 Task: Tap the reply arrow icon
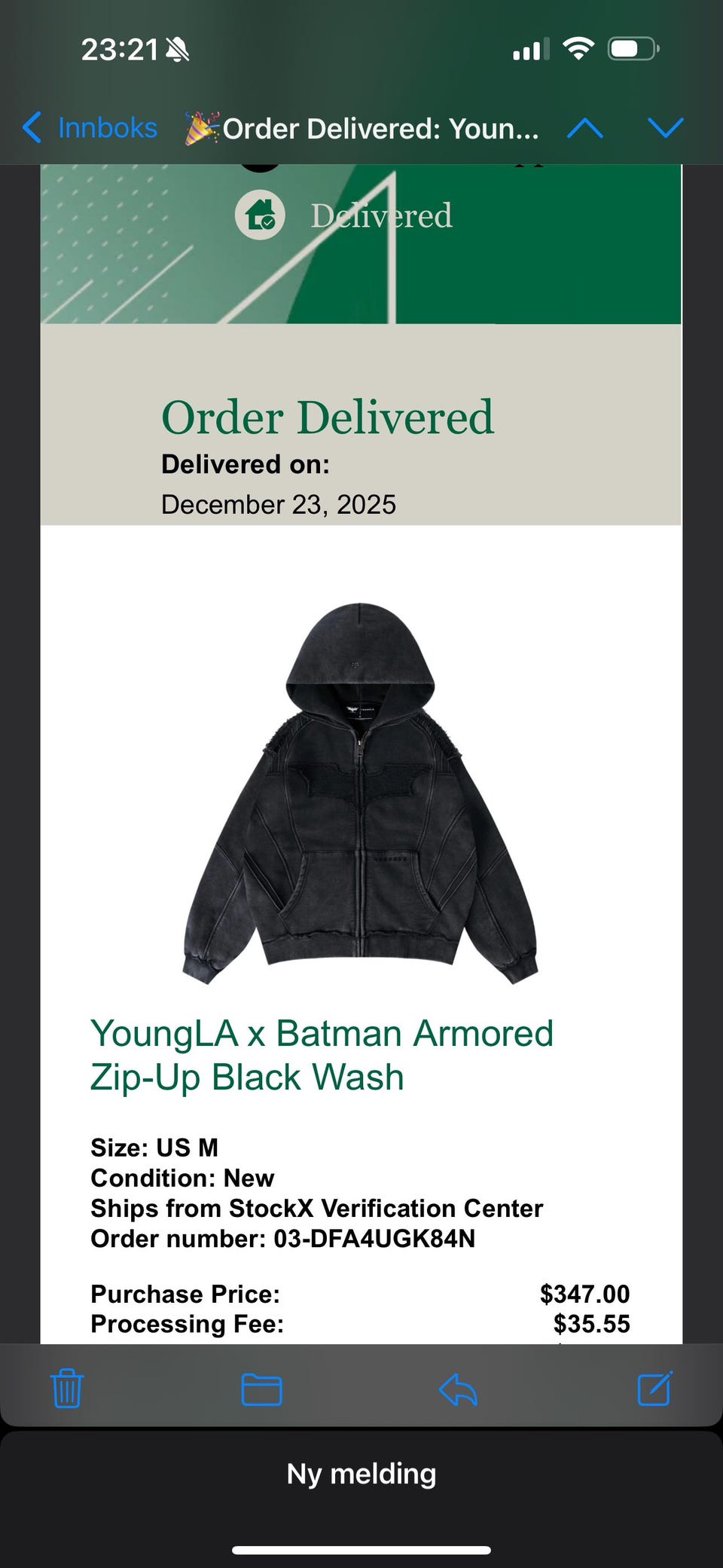tap(458, 1389)
